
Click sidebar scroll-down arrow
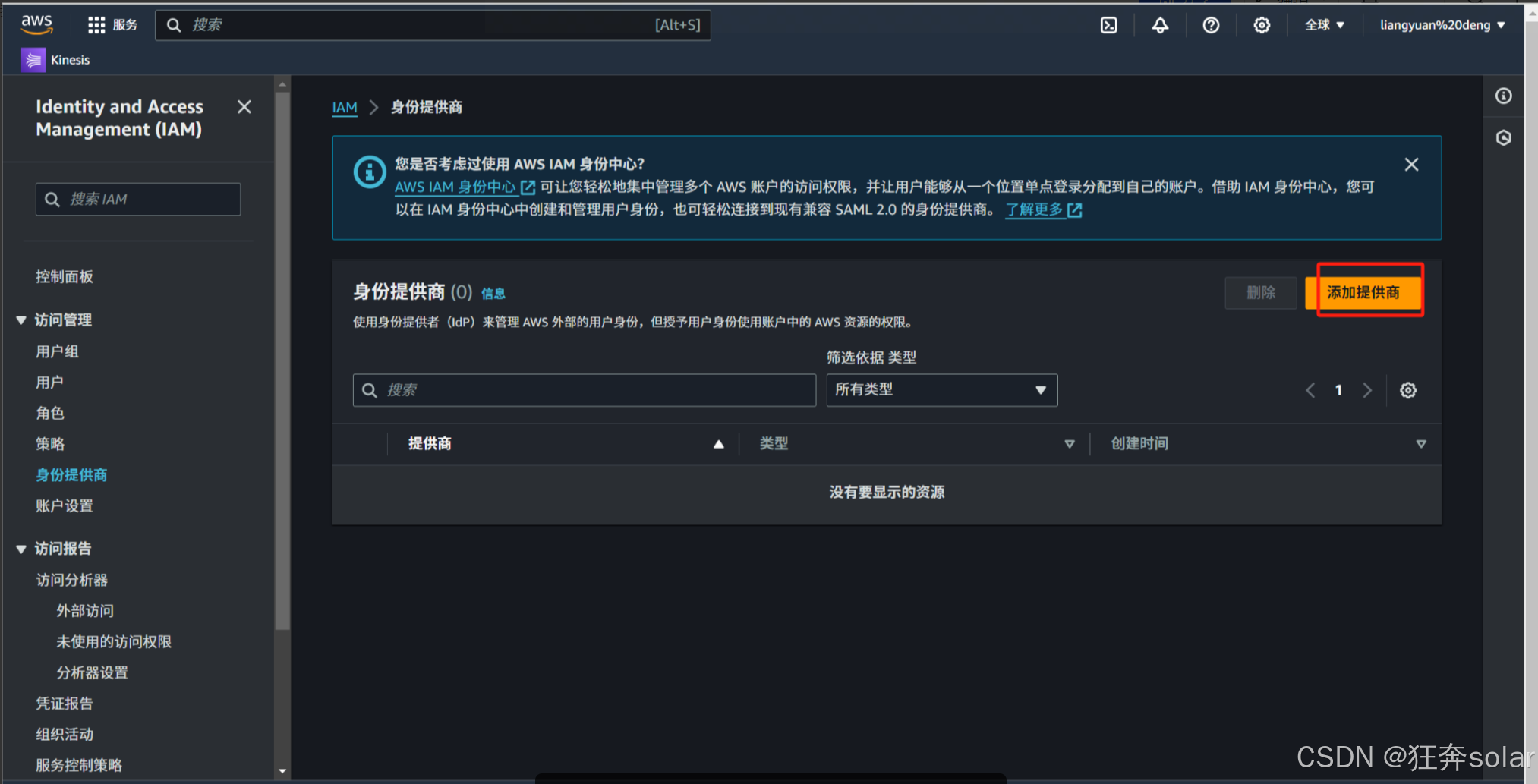pos(282,771)
